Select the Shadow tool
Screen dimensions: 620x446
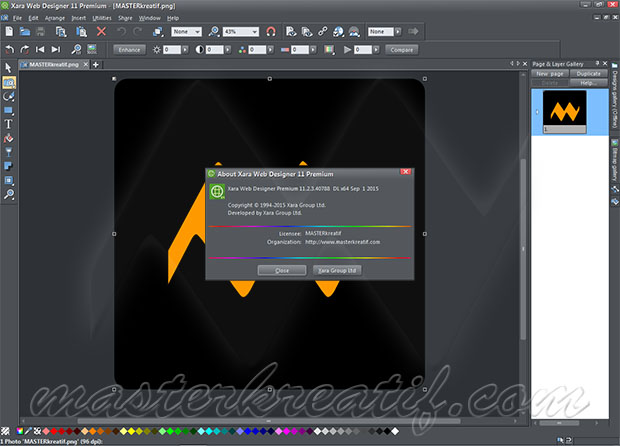pos(8,166)
